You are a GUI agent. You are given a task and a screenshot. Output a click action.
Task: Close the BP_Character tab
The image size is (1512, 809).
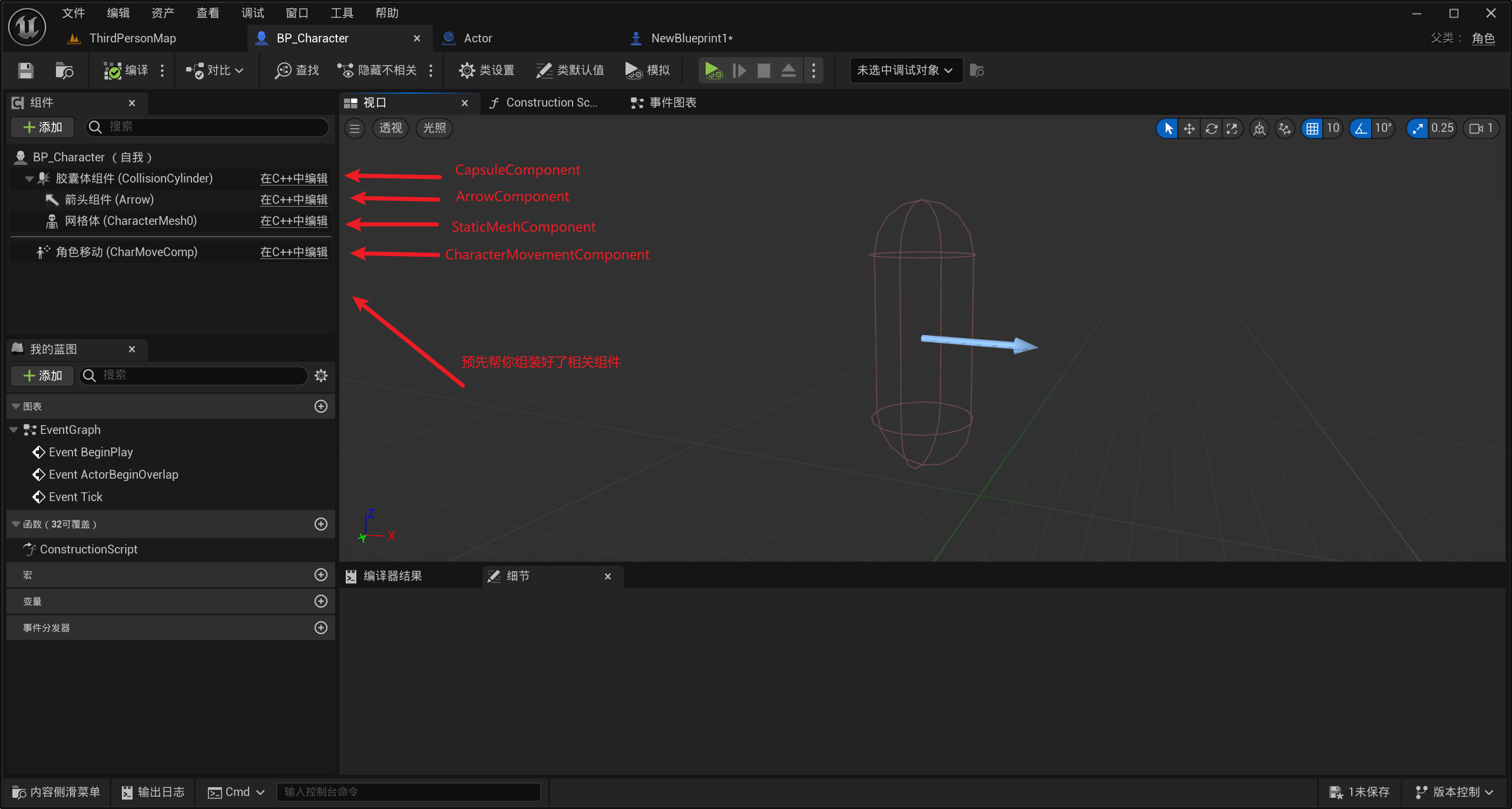point(417,38)
